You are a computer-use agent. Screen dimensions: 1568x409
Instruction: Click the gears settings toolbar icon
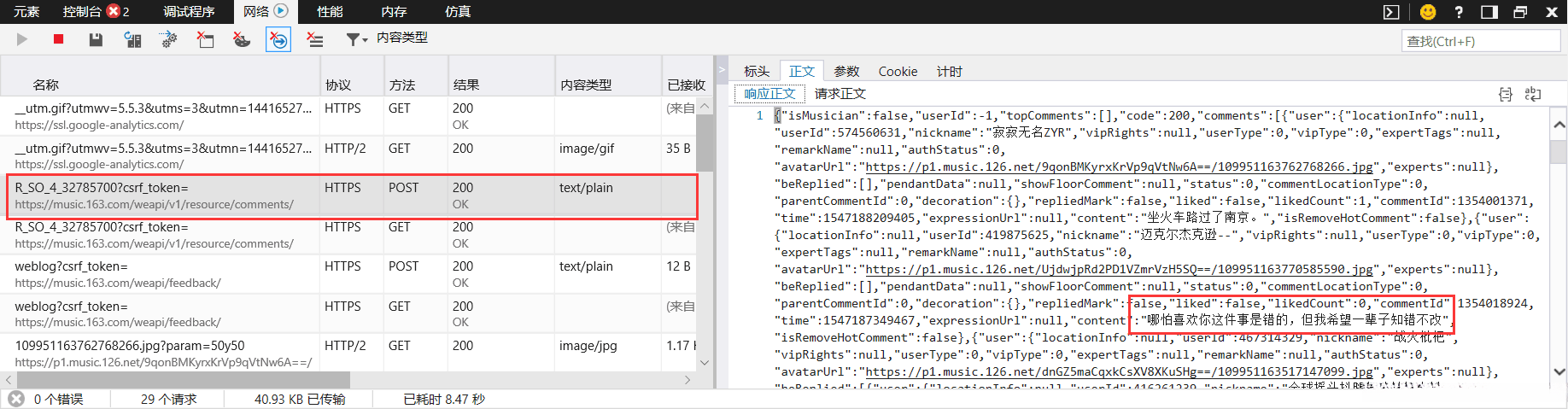point(168,39)
